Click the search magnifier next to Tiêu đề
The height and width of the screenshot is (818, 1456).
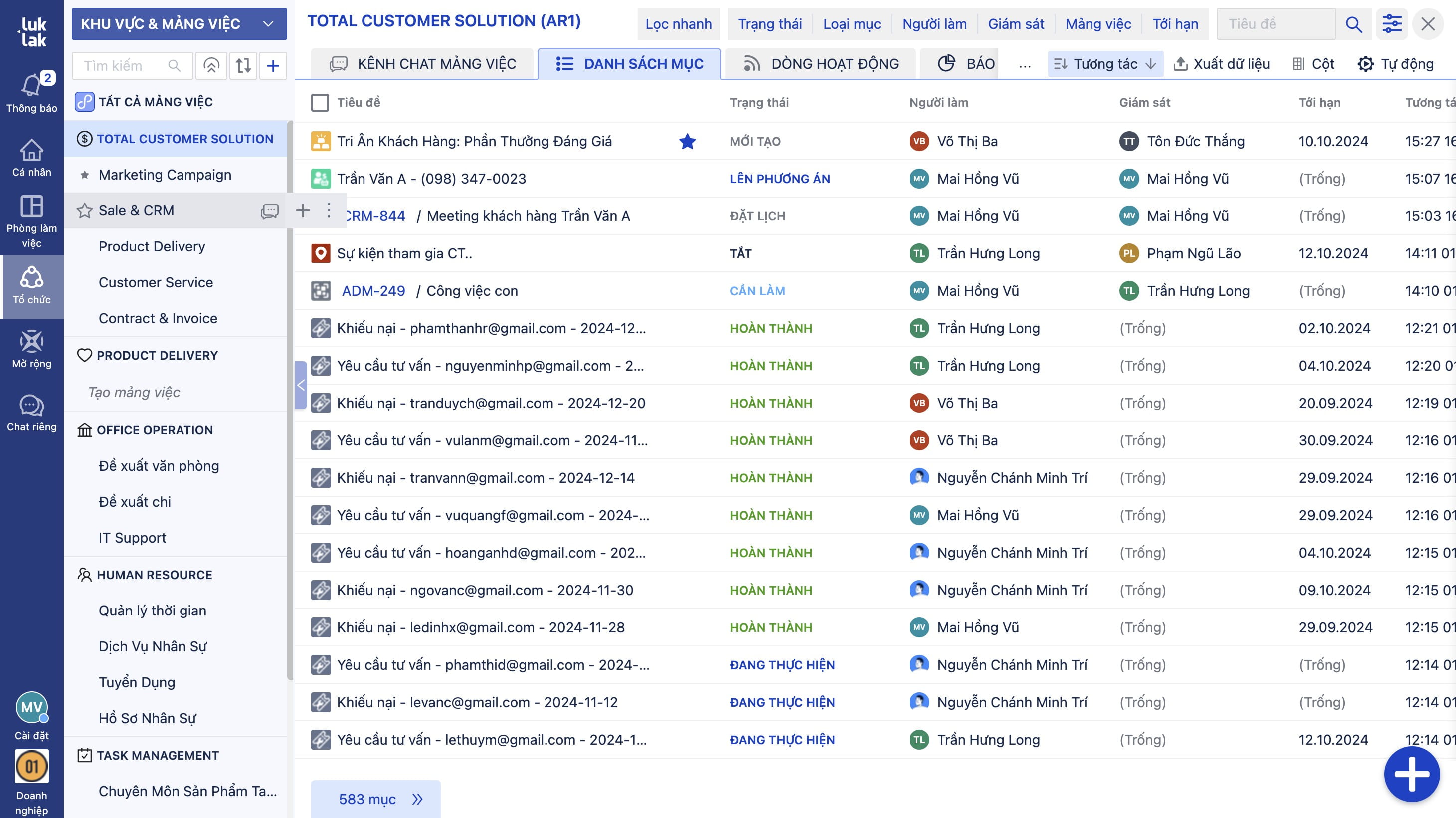click(1354, 24)
